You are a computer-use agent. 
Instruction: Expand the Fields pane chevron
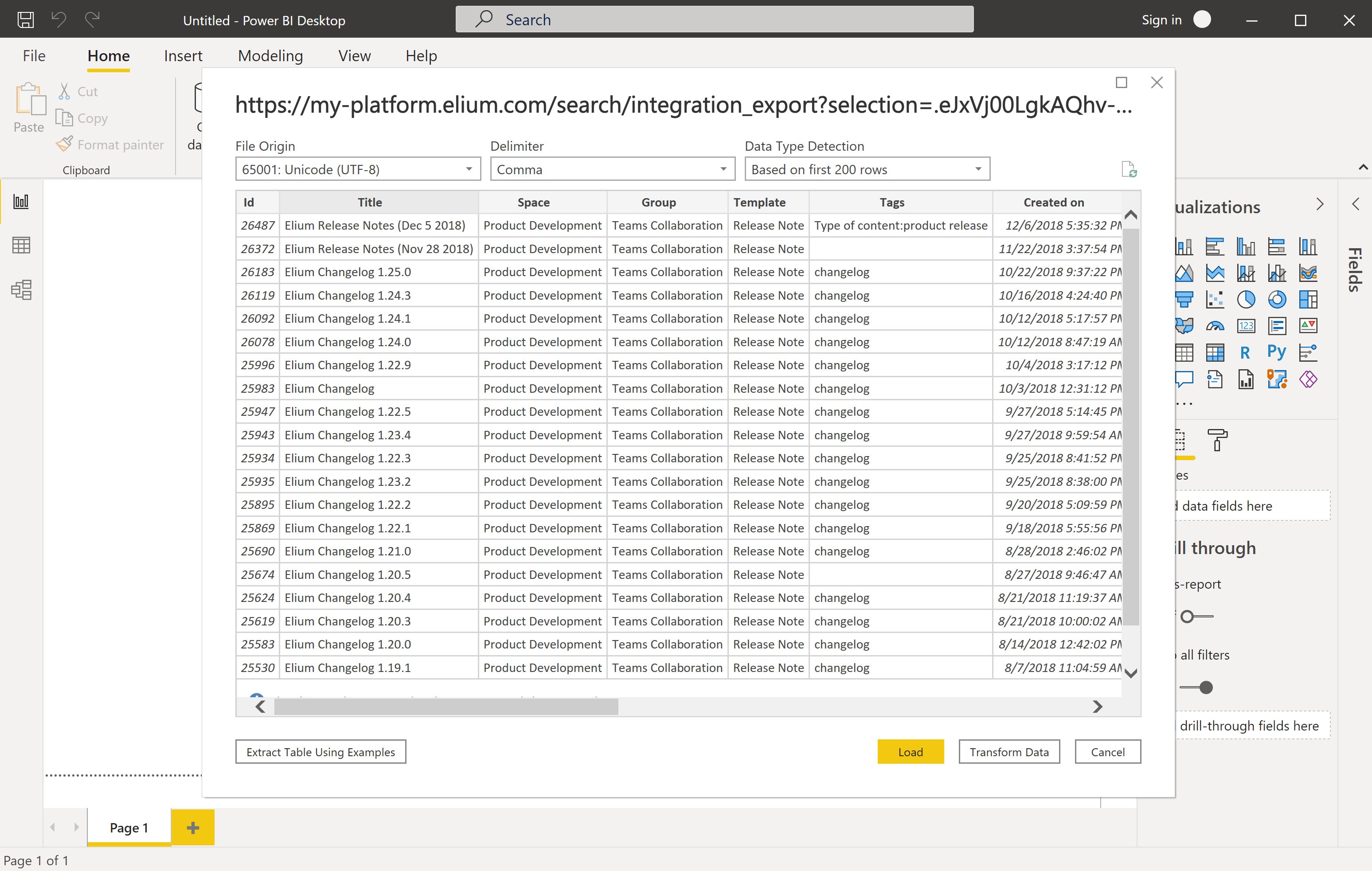[x=1356, y=204]
